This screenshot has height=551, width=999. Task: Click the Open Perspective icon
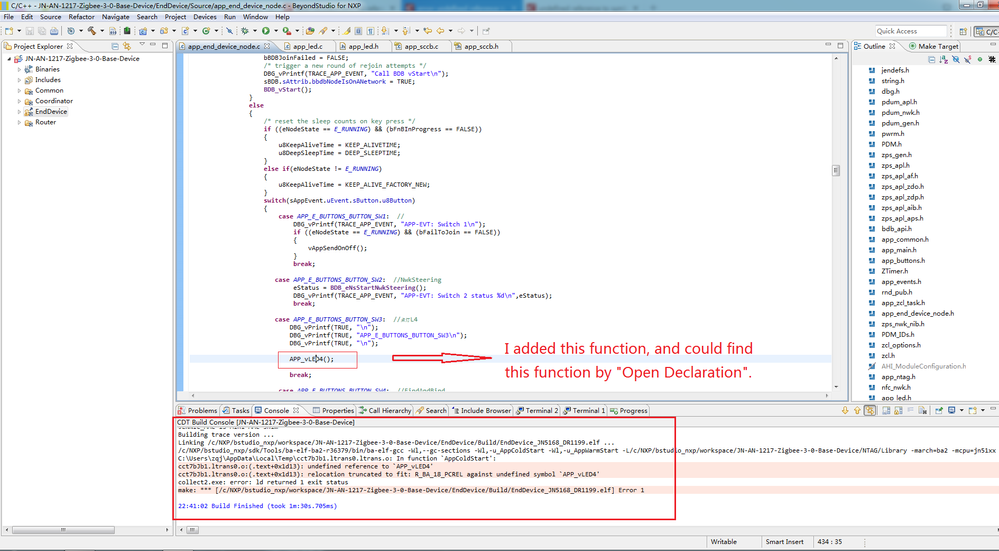point(963,31)
